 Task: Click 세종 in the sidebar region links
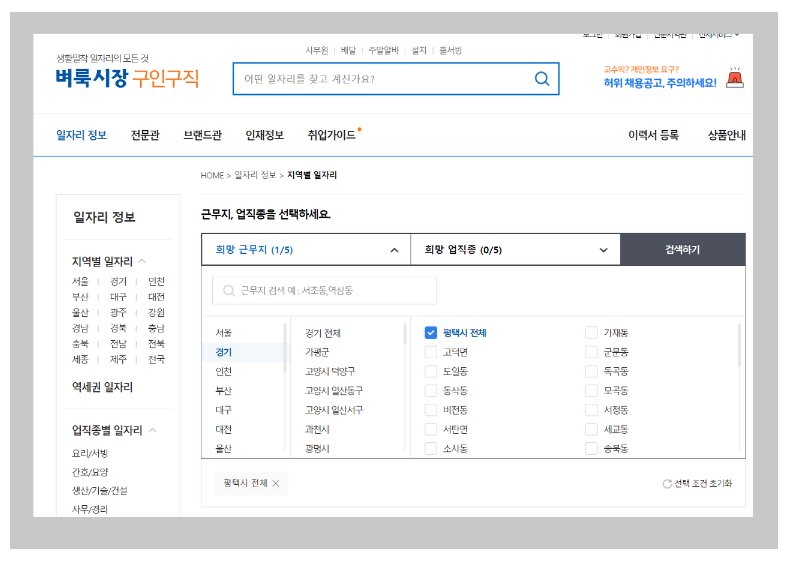[x=80, y=360]
